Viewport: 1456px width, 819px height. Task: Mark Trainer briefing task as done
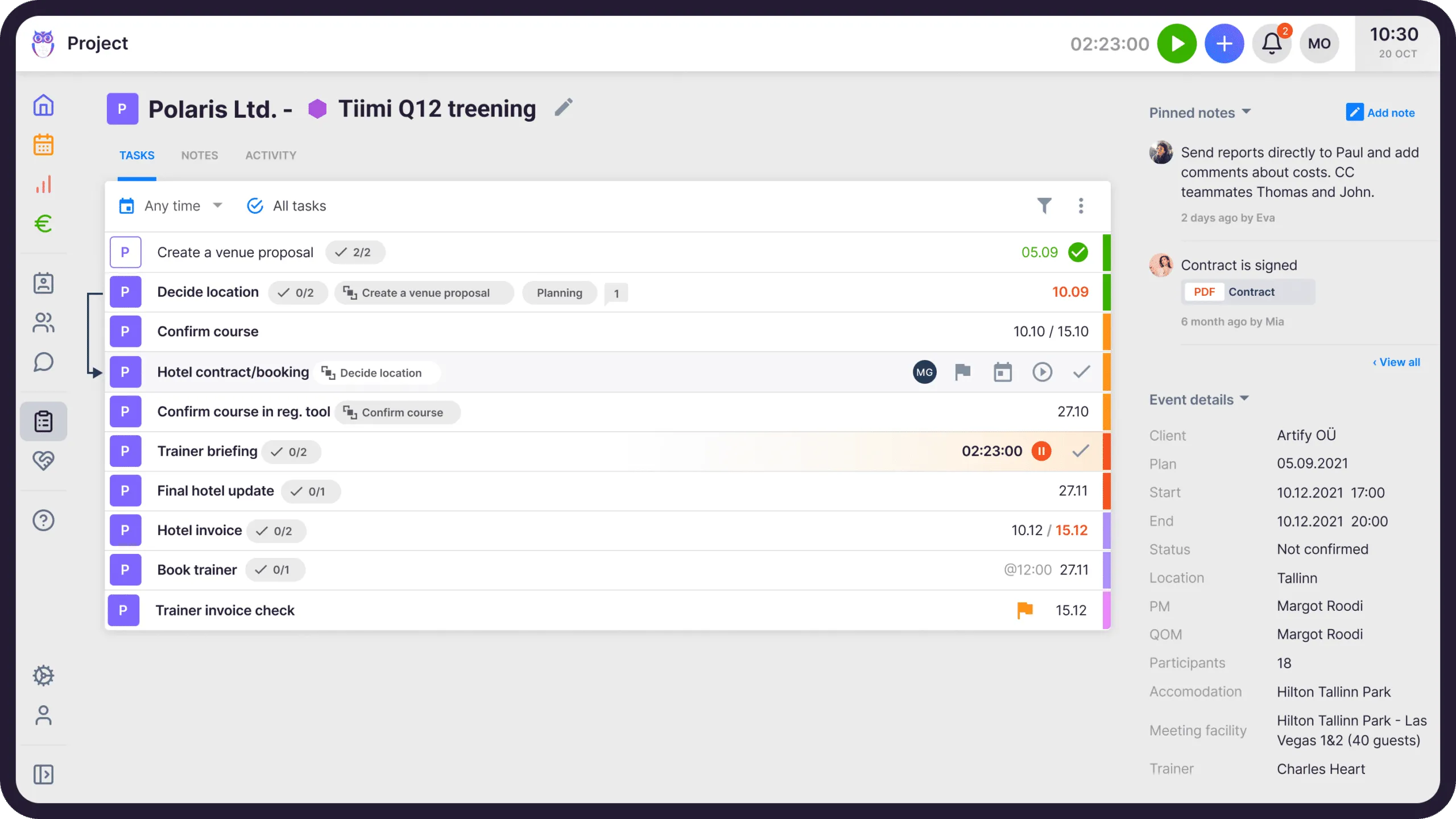(x=1080, y=451)
